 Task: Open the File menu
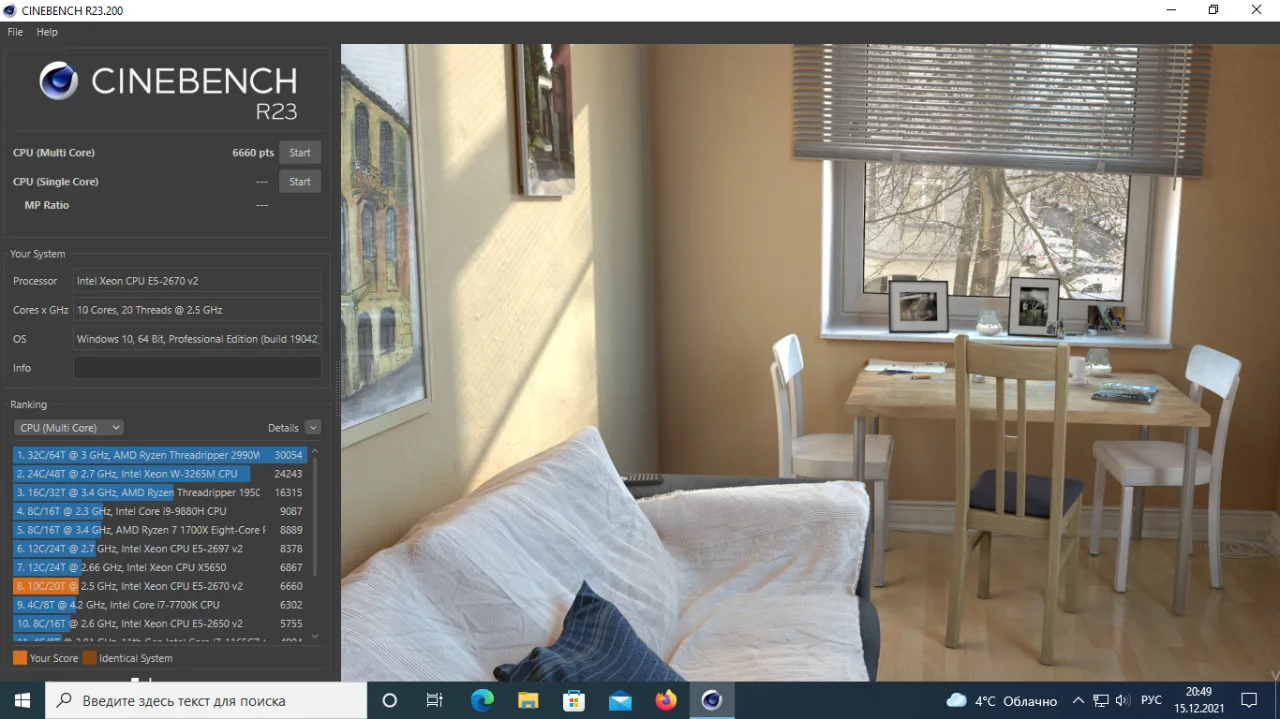15,32
